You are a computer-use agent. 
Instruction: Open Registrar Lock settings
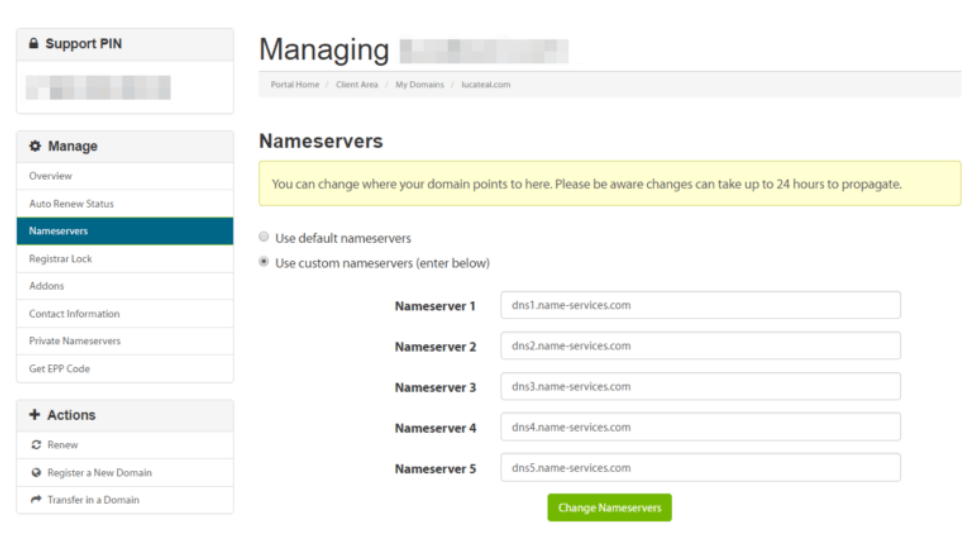[125, 259]
